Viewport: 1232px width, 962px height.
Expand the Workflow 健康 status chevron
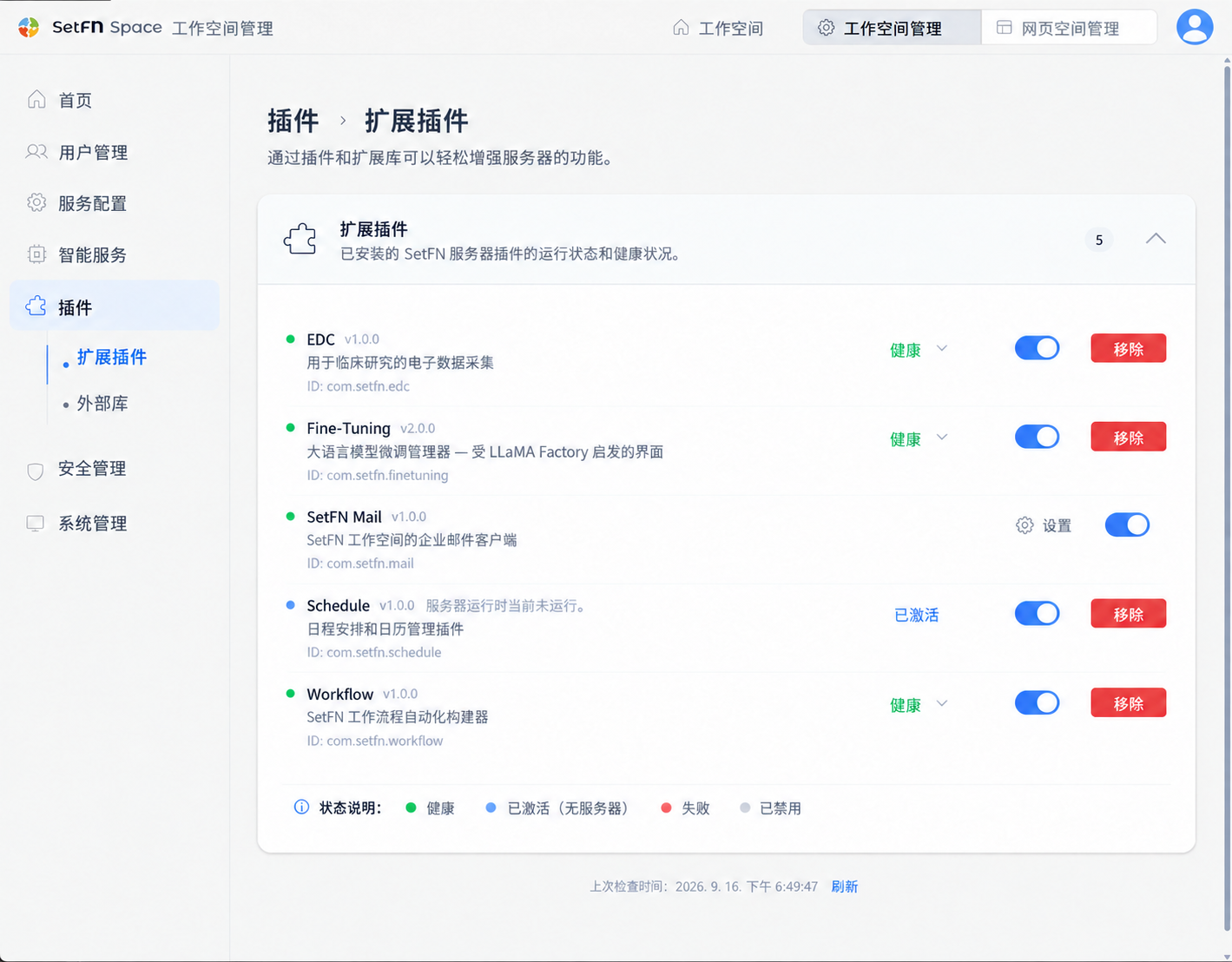click(x=942, y=703)
